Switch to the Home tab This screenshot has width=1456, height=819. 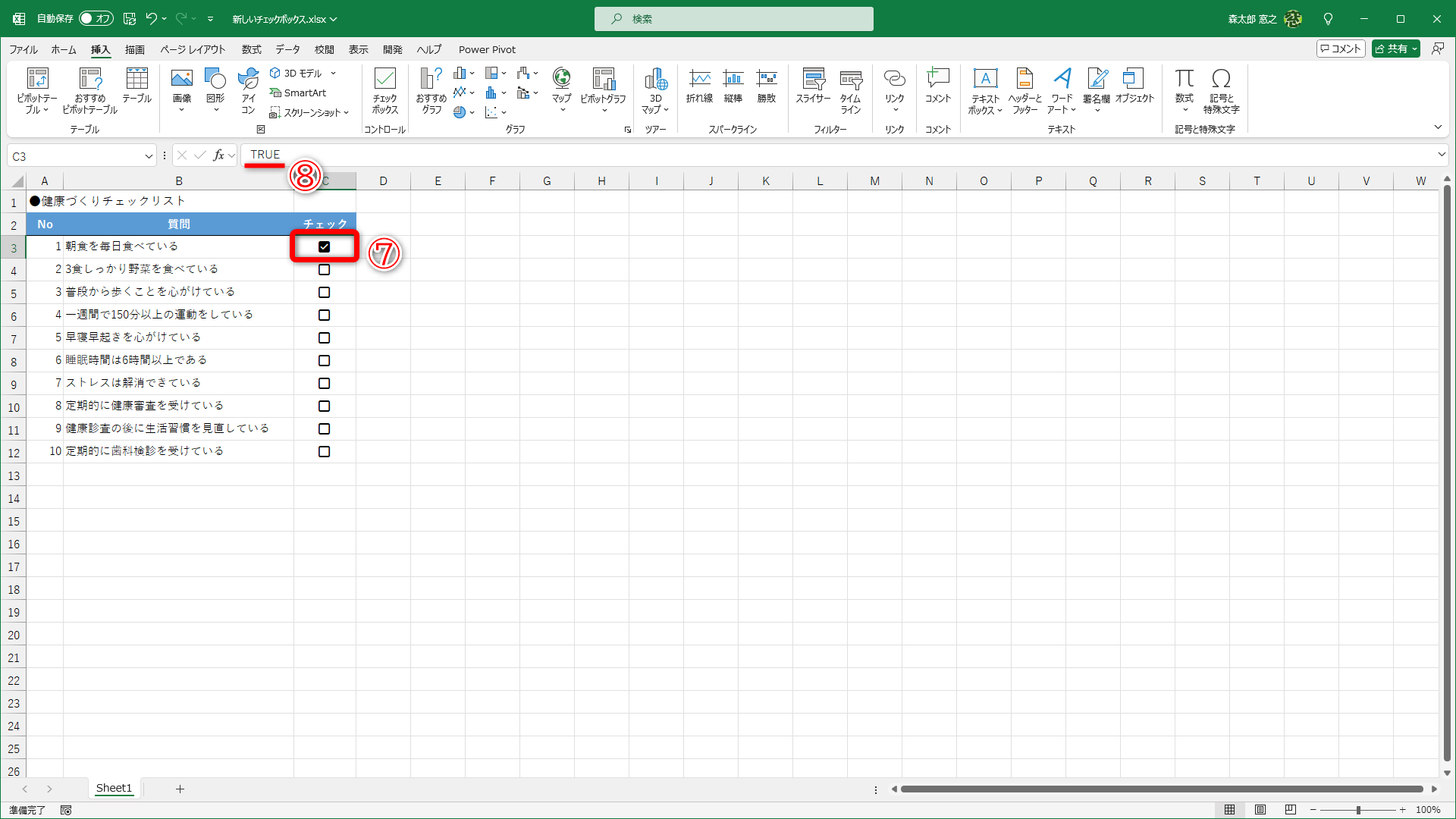pos(64,49)
